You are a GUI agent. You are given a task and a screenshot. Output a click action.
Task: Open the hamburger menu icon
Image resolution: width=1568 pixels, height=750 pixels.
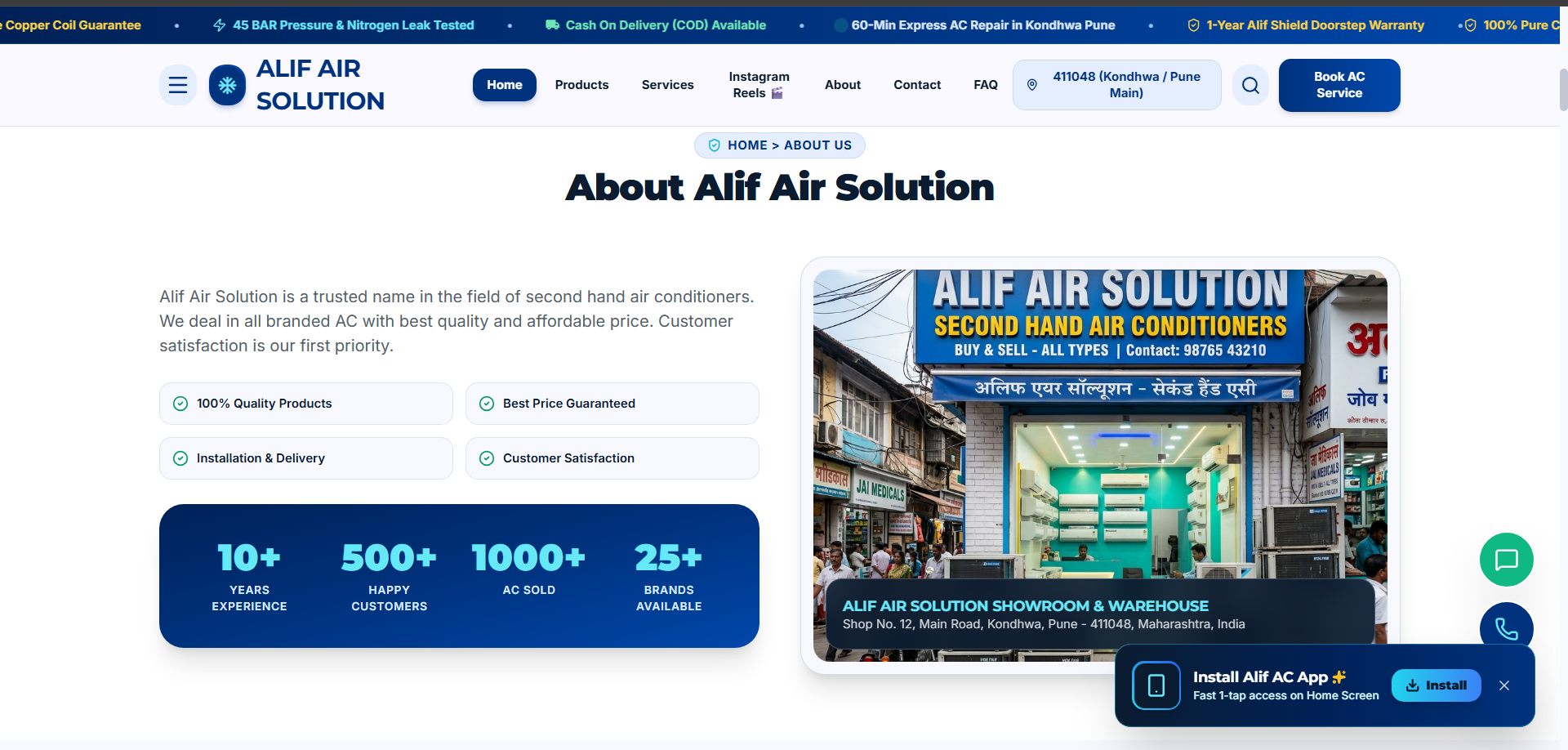pos(178,85)
